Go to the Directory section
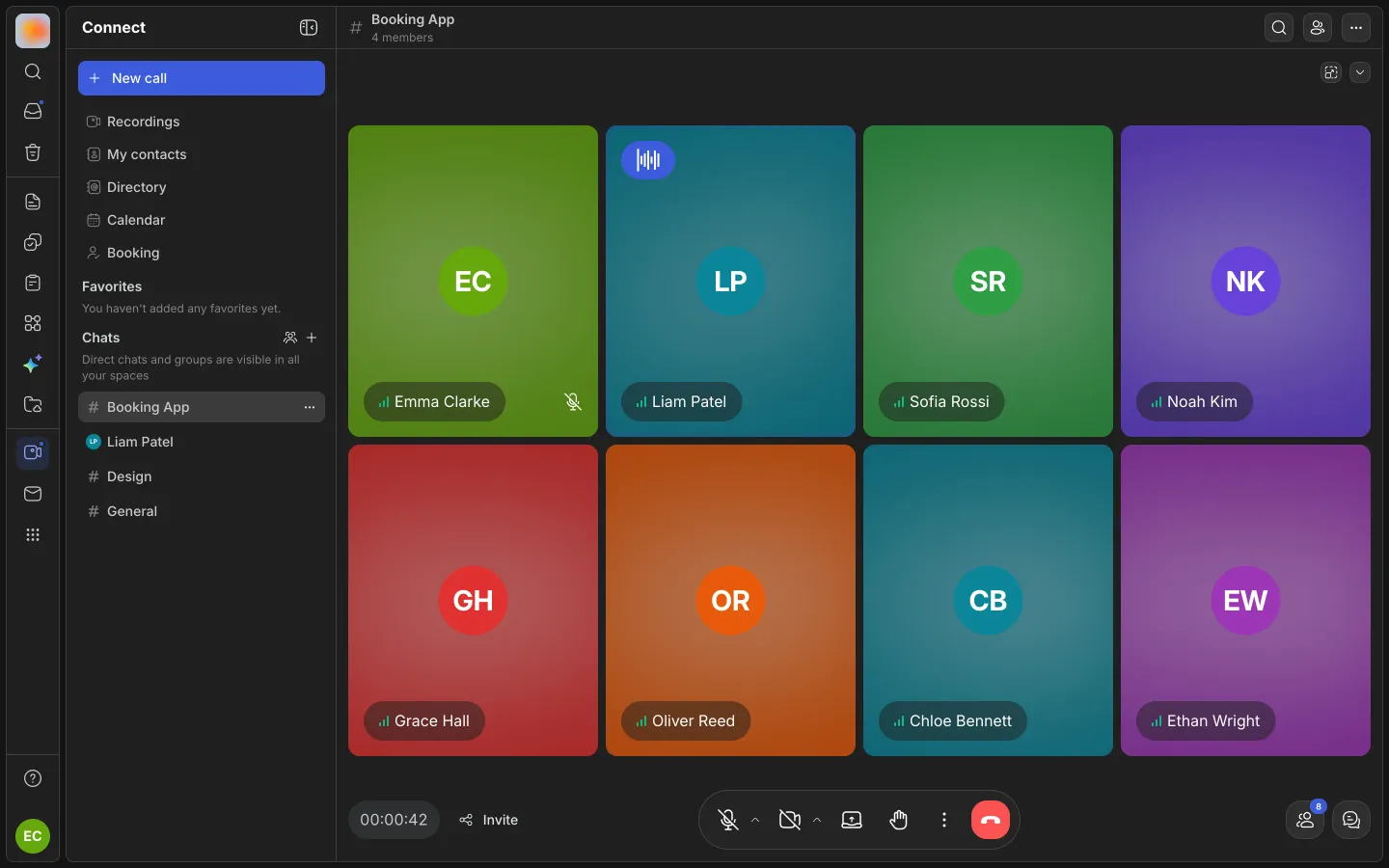 coord(202,187)
